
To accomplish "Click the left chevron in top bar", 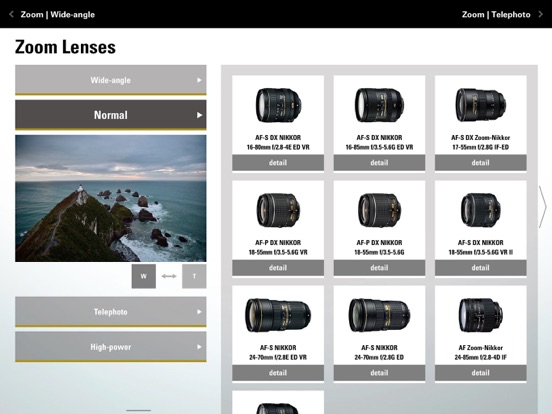I will coord(11,14).
